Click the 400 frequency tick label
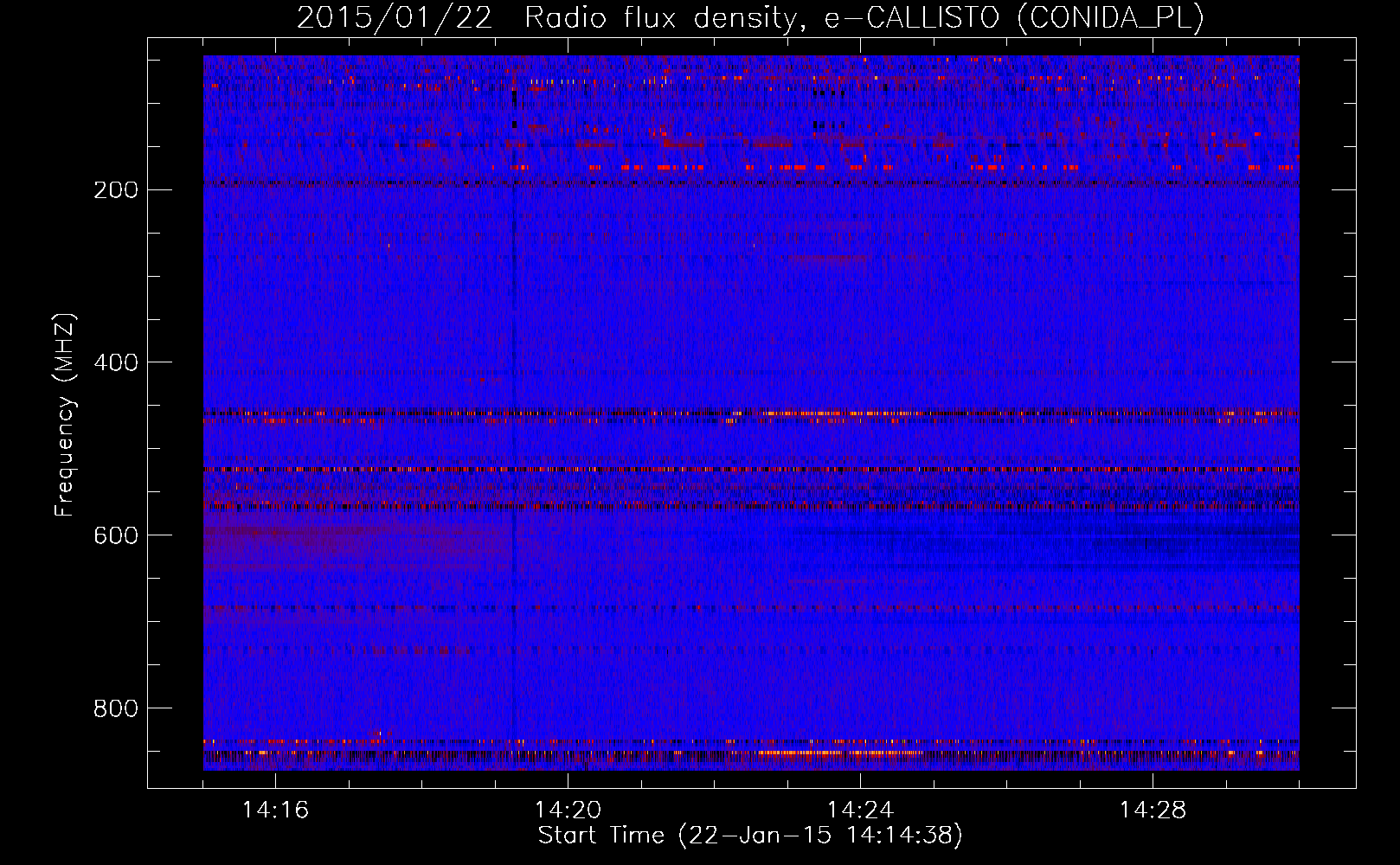Screen dimensions: 1400x865 [x=116, y=362]
